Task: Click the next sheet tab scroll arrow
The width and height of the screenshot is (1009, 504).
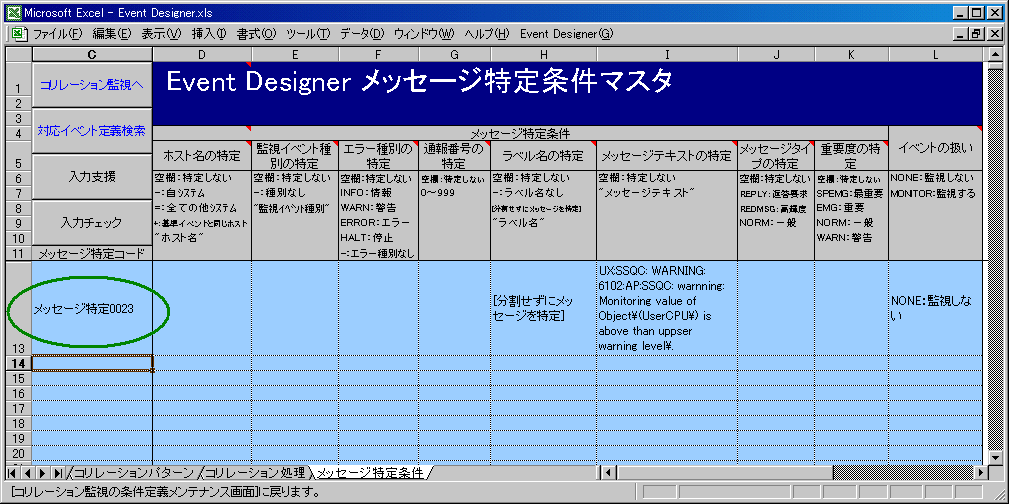Action: (x=43, y=473)
